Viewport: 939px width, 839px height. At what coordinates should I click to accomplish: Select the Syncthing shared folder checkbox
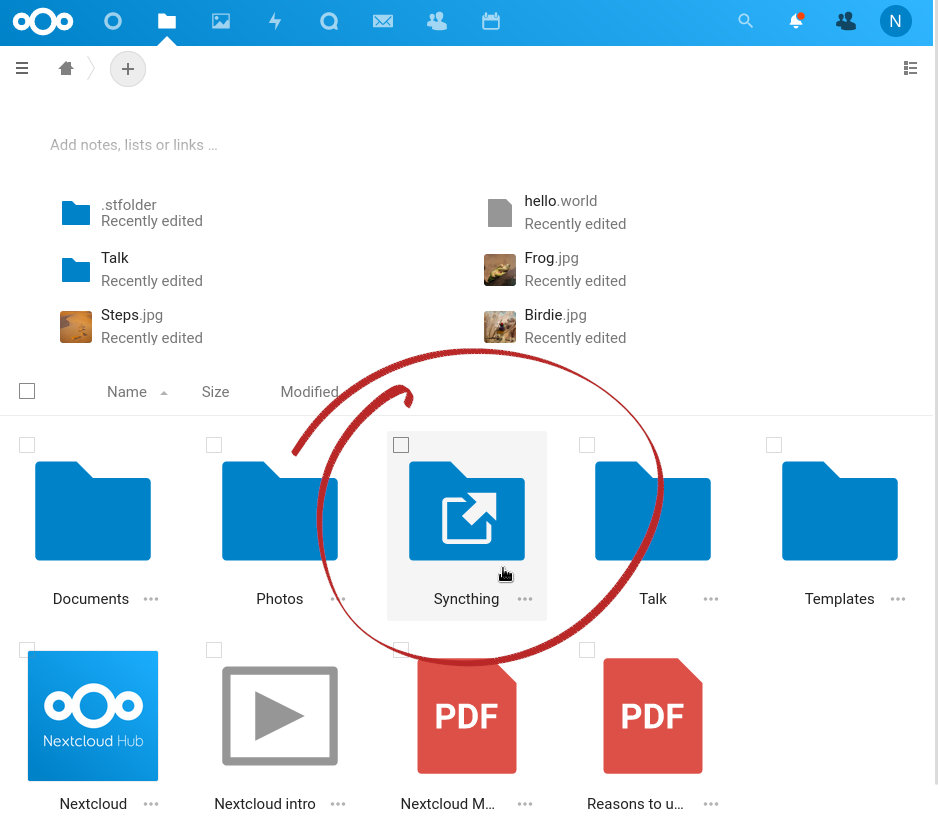pos(401,445)
